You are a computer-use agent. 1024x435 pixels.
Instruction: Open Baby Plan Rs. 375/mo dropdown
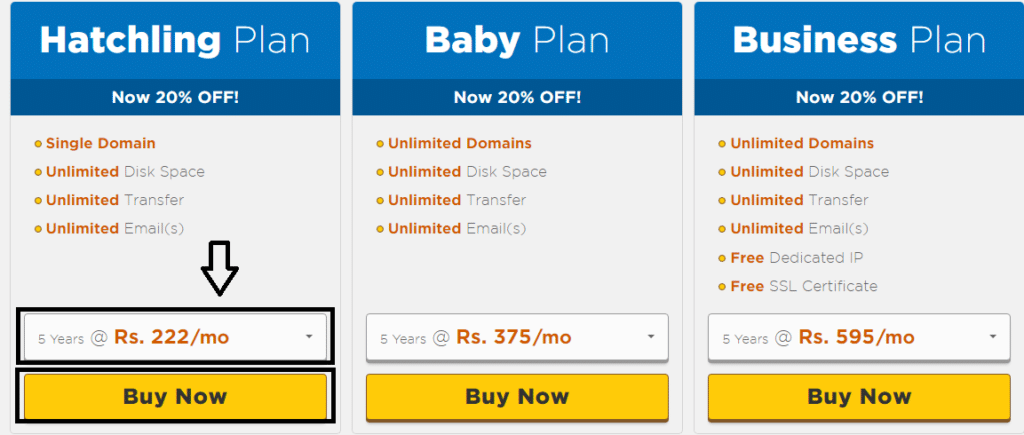pos(517,337)
